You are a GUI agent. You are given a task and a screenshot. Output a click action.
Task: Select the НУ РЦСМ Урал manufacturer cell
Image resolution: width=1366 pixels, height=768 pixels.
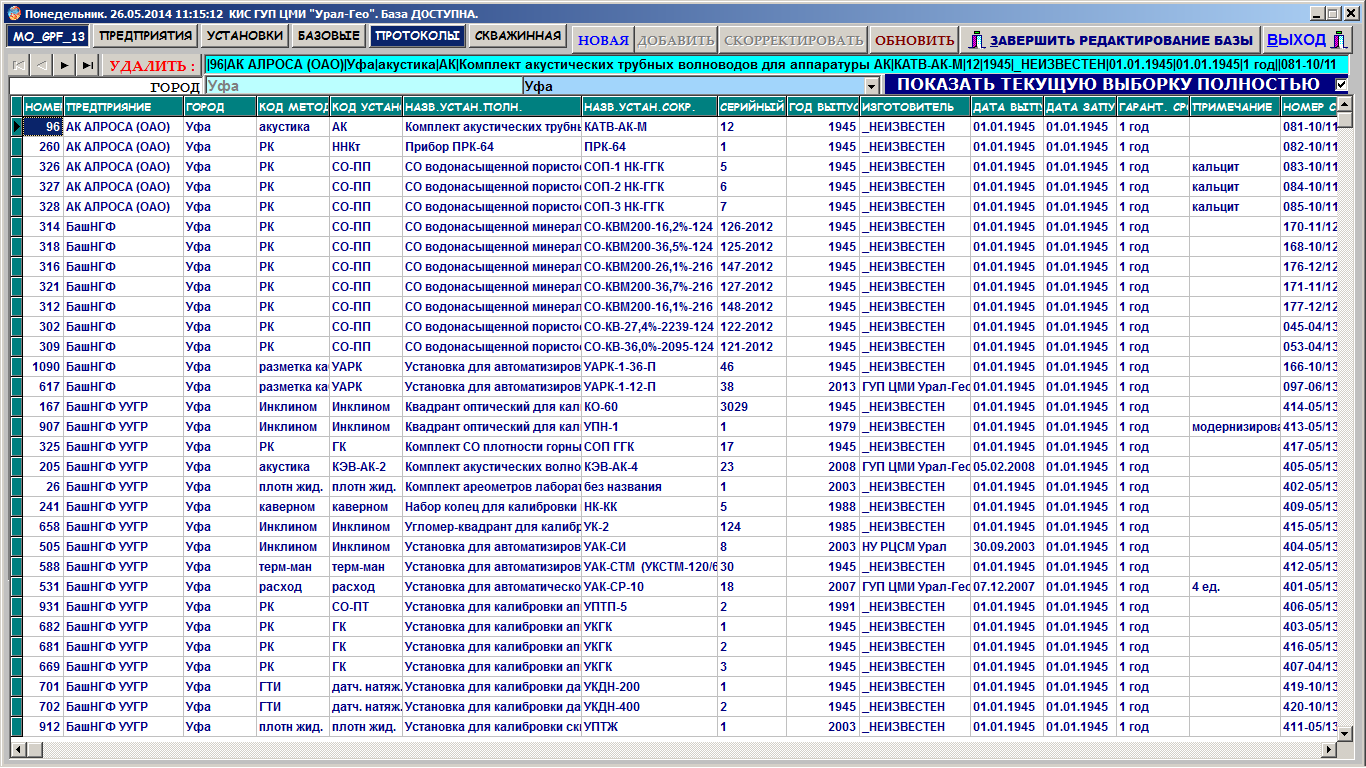click(x=914, y=547)
